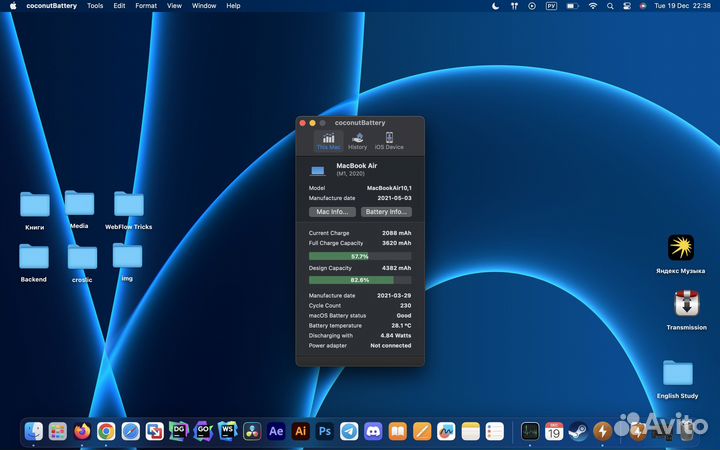
Task: Click the 28.1 °C battery temperature value
Action: [x=401, y=325]
